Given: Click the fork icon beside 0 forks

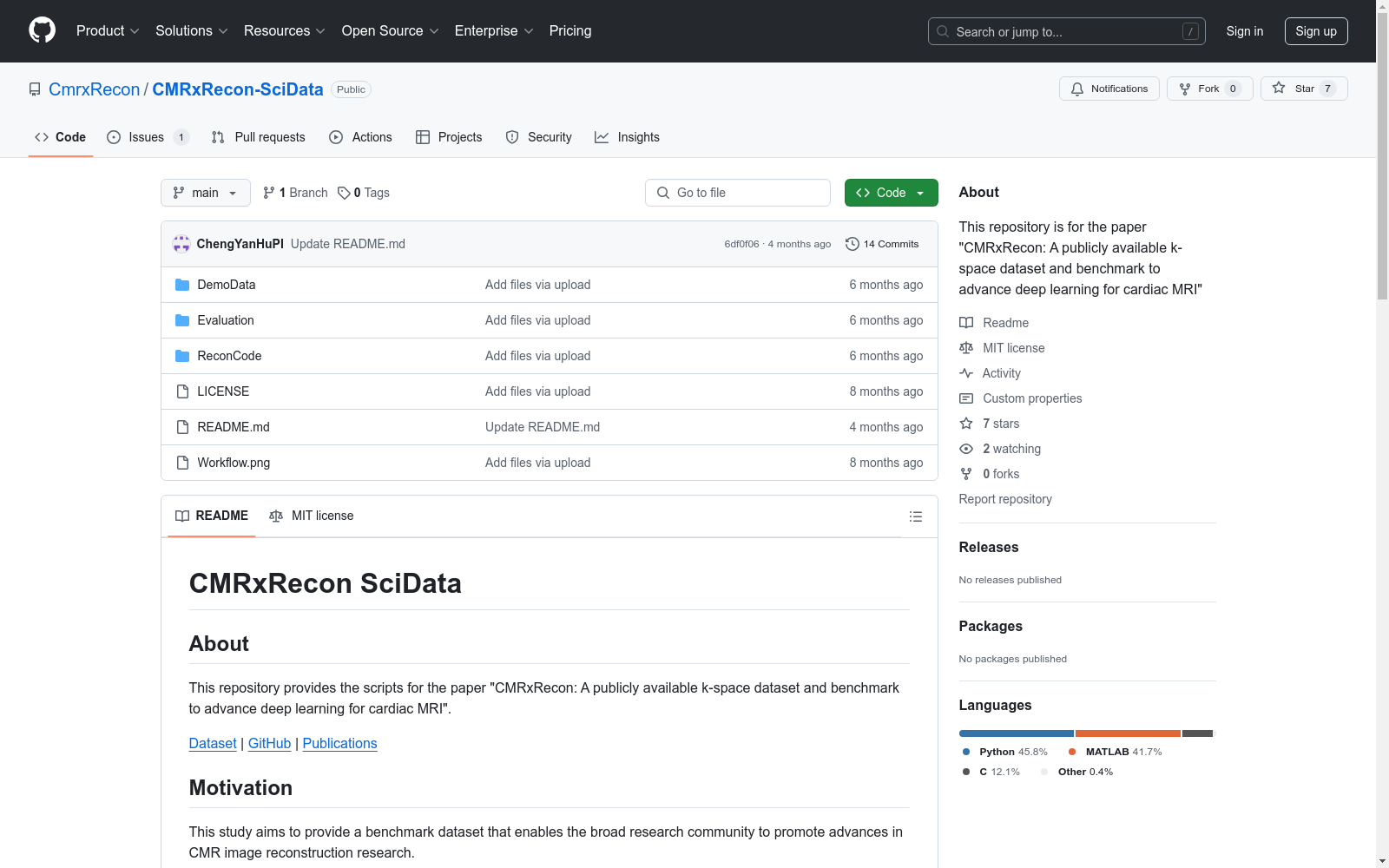Looking at the screenshot, I should 966,474.
